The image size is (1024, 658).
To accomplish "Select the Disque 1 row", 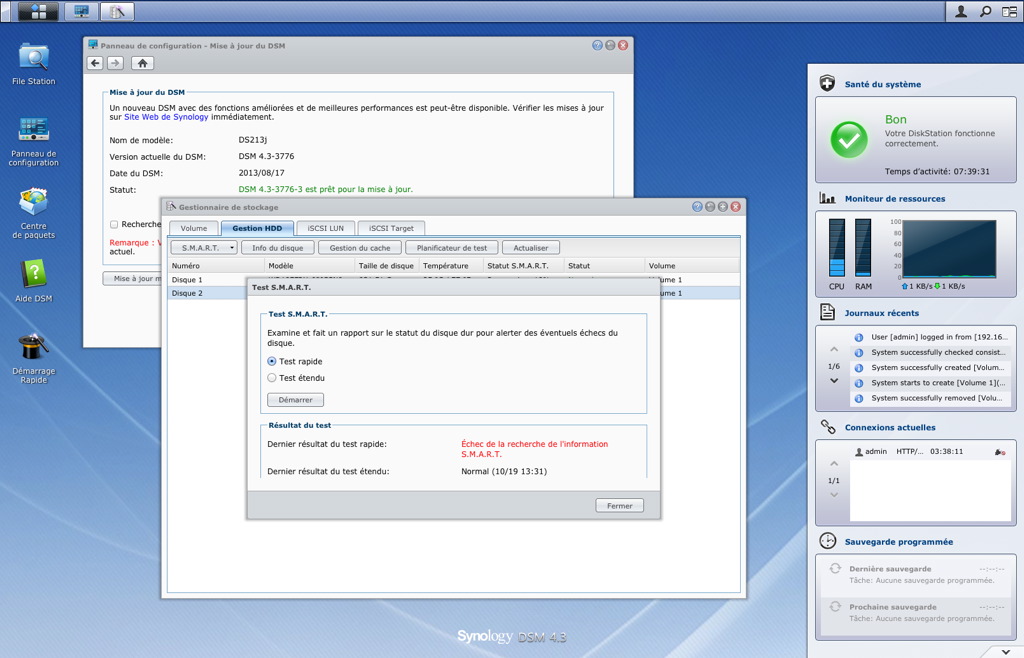I will coord(453,279).
